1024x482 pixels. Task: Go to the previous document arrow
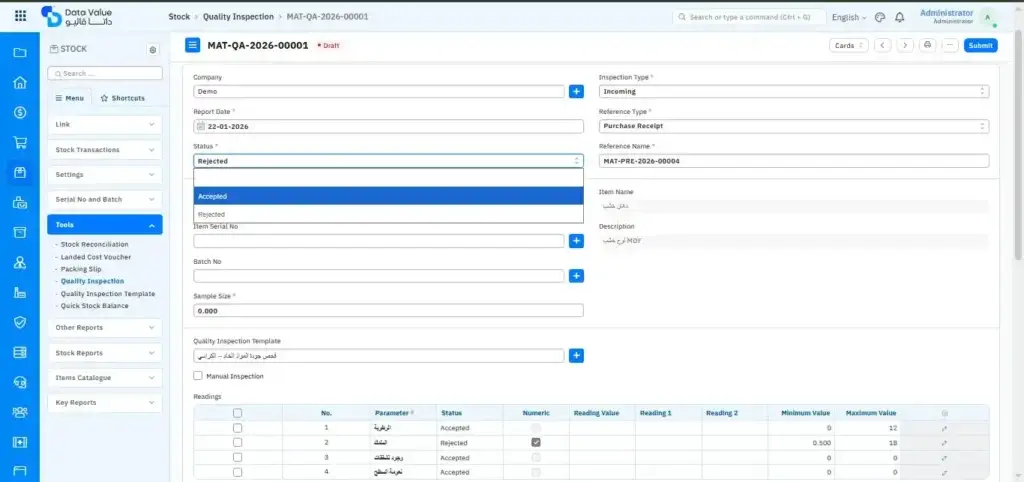click(x=883, y=45)
